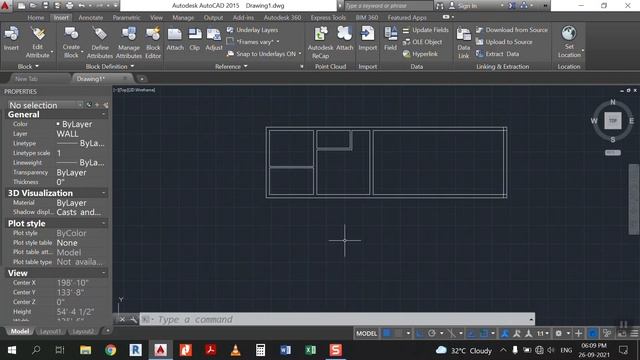Open the annotation scale 1:1 dropdown
This screenshot has width=640, height=360.
point(542,333)
